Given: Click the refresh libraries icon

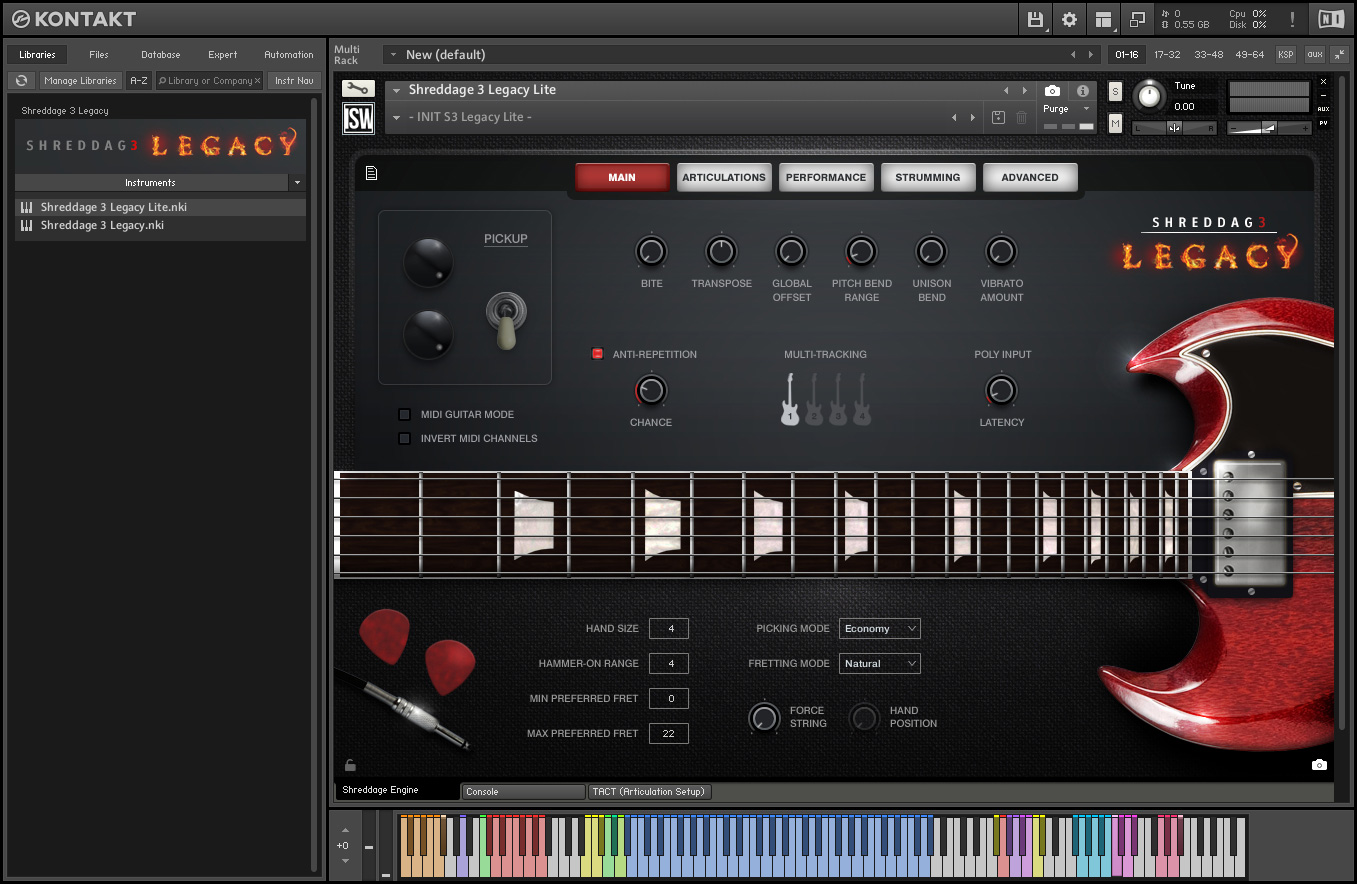Looking at the screenshot, I should click(x=21, y=80).
